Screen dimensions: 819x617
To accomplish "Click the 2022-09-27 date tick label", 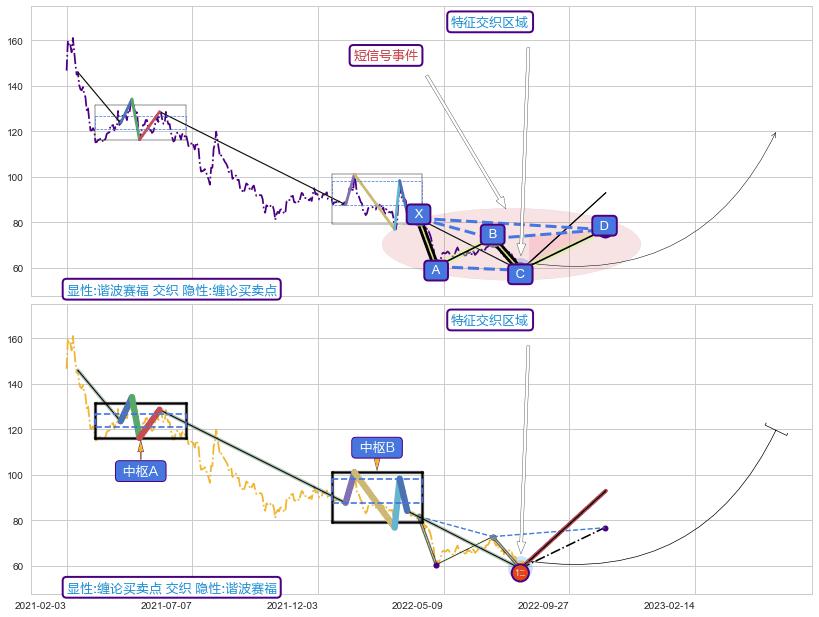I will coord(542,606).
